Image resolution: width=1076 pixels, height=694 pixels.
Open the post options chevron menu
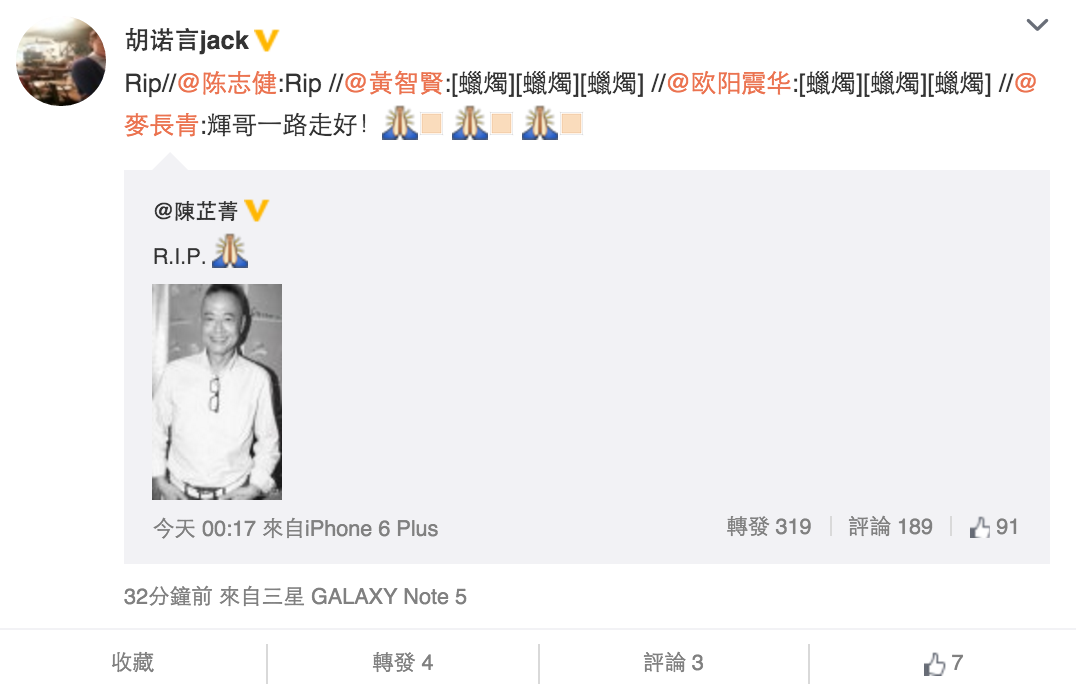[1036, 25]
